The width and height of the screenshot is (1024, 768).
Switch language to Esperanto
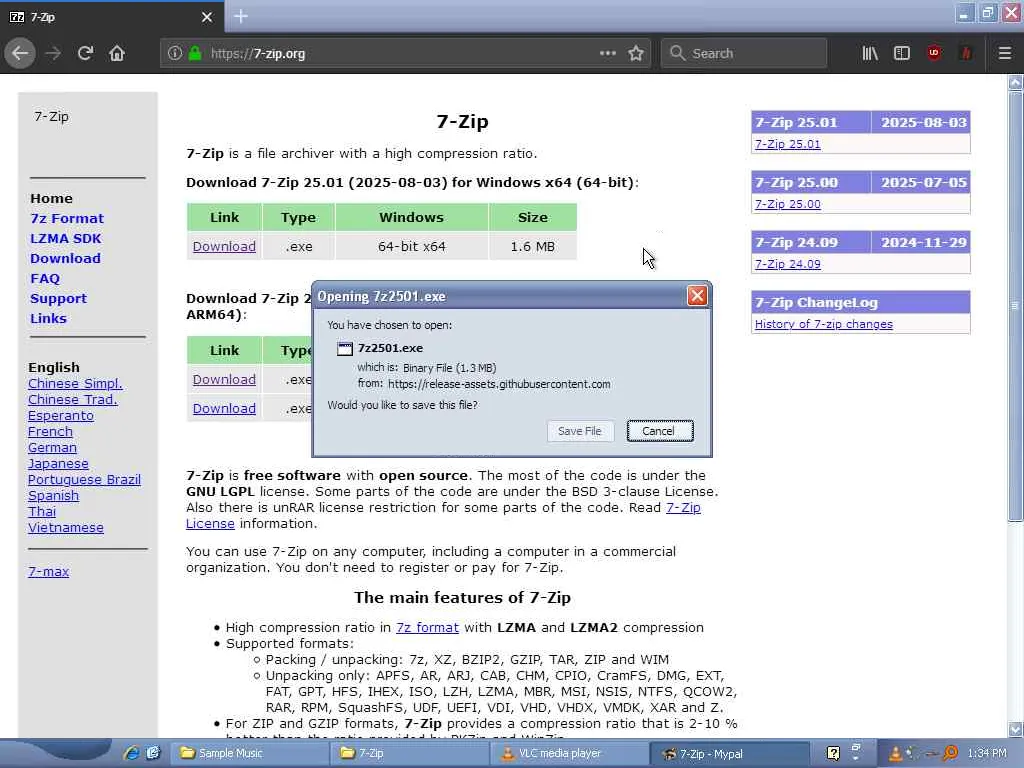click(x=61, y=416)
